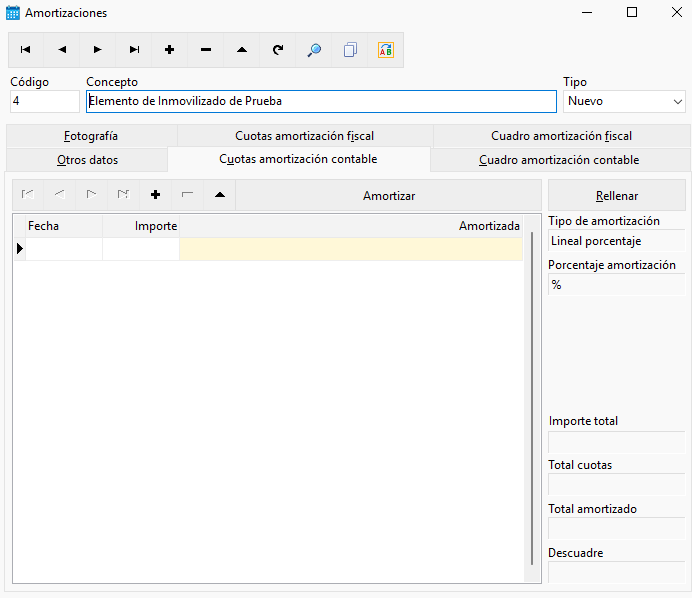Go to previous record in main toolbar
The image size is (692, 598).
[62, 50]
